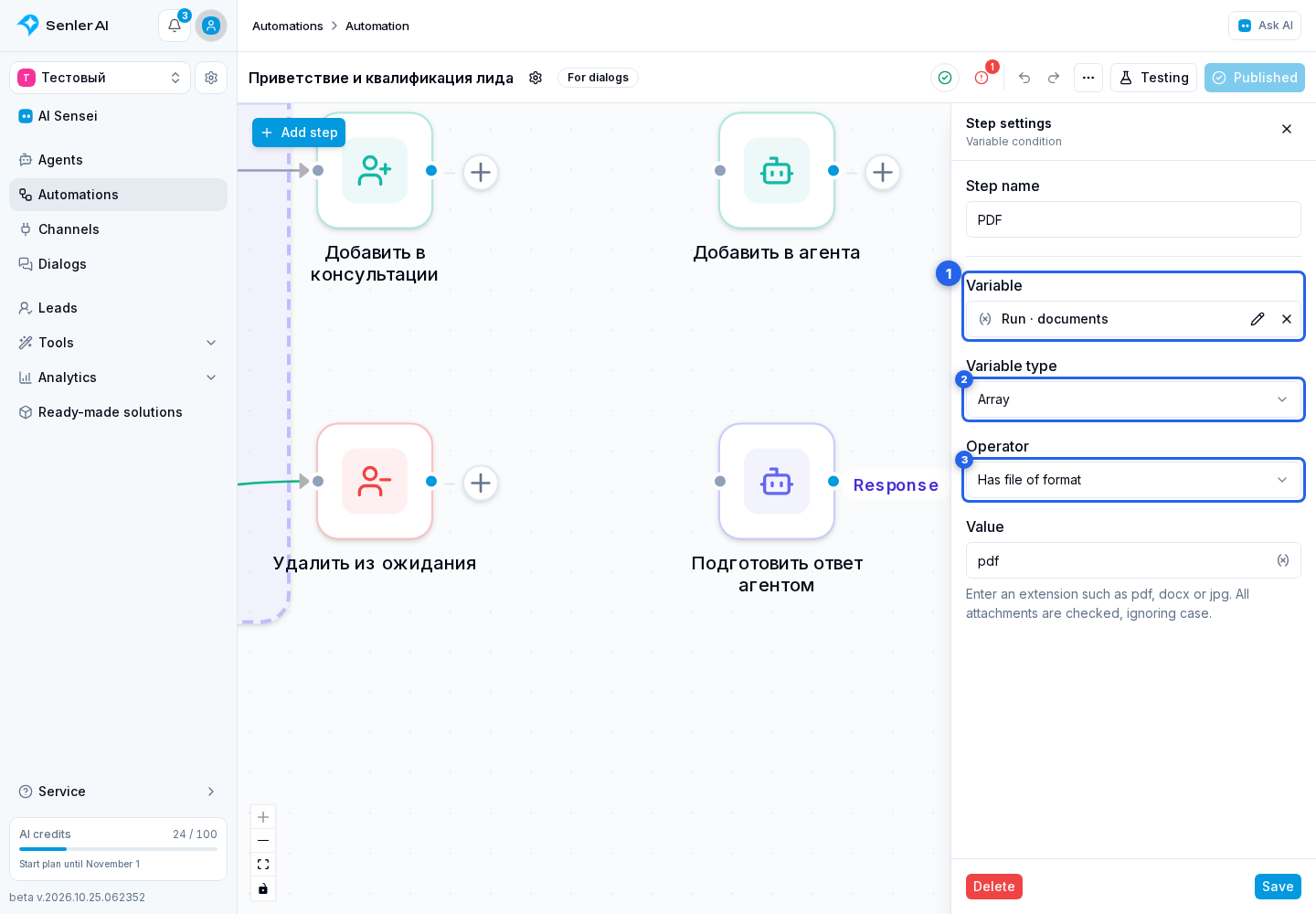Open the user profile avatar

211,26
